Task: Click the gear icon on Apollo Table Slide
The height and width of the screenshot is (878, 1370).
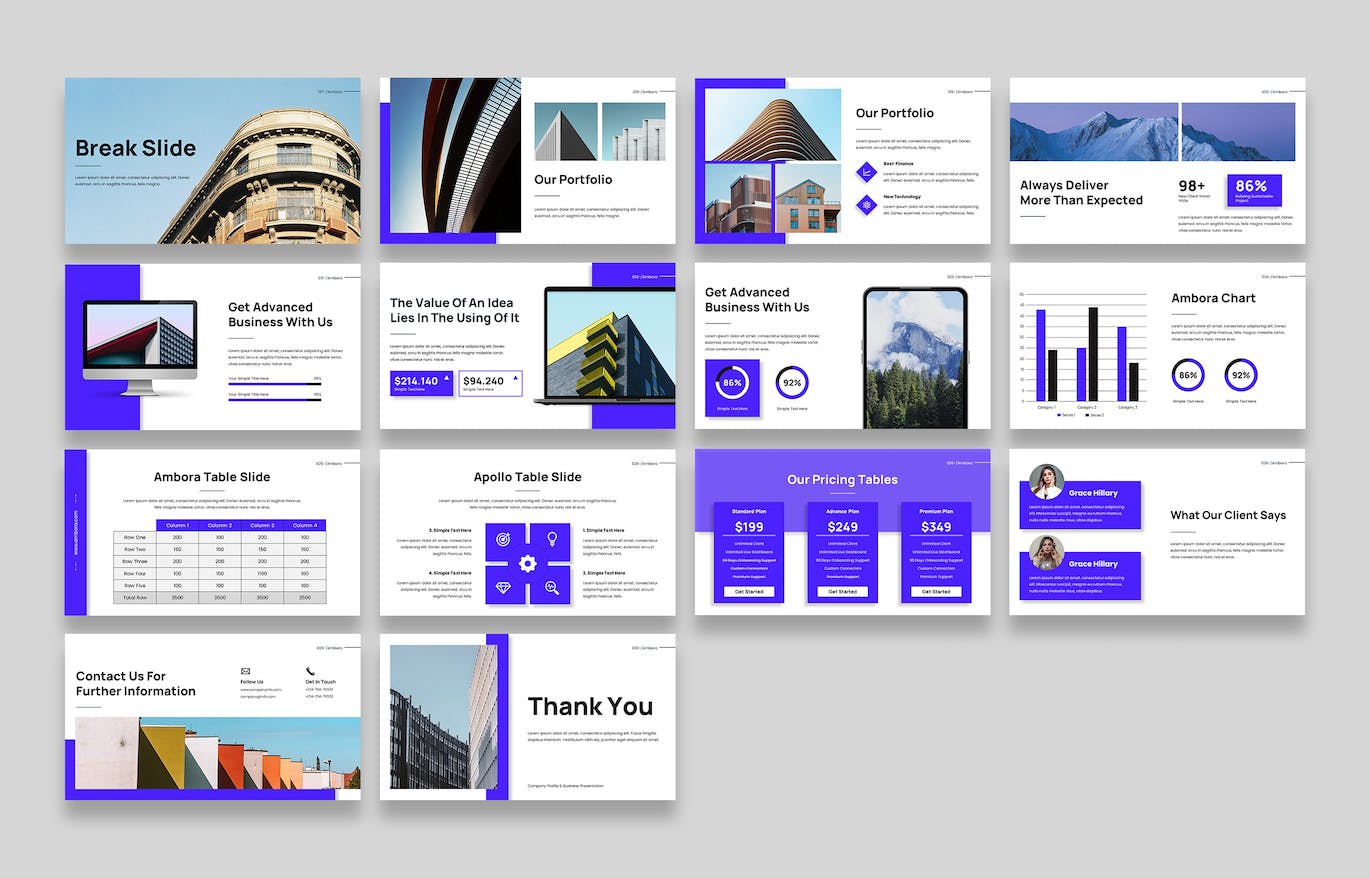Action: tap(528, 563)
